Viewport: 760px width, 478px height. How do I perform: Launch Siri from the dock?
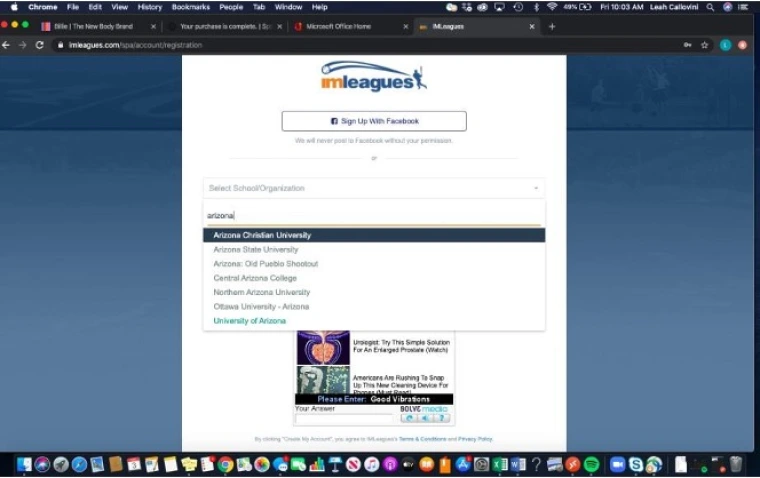tap(42, 464)
